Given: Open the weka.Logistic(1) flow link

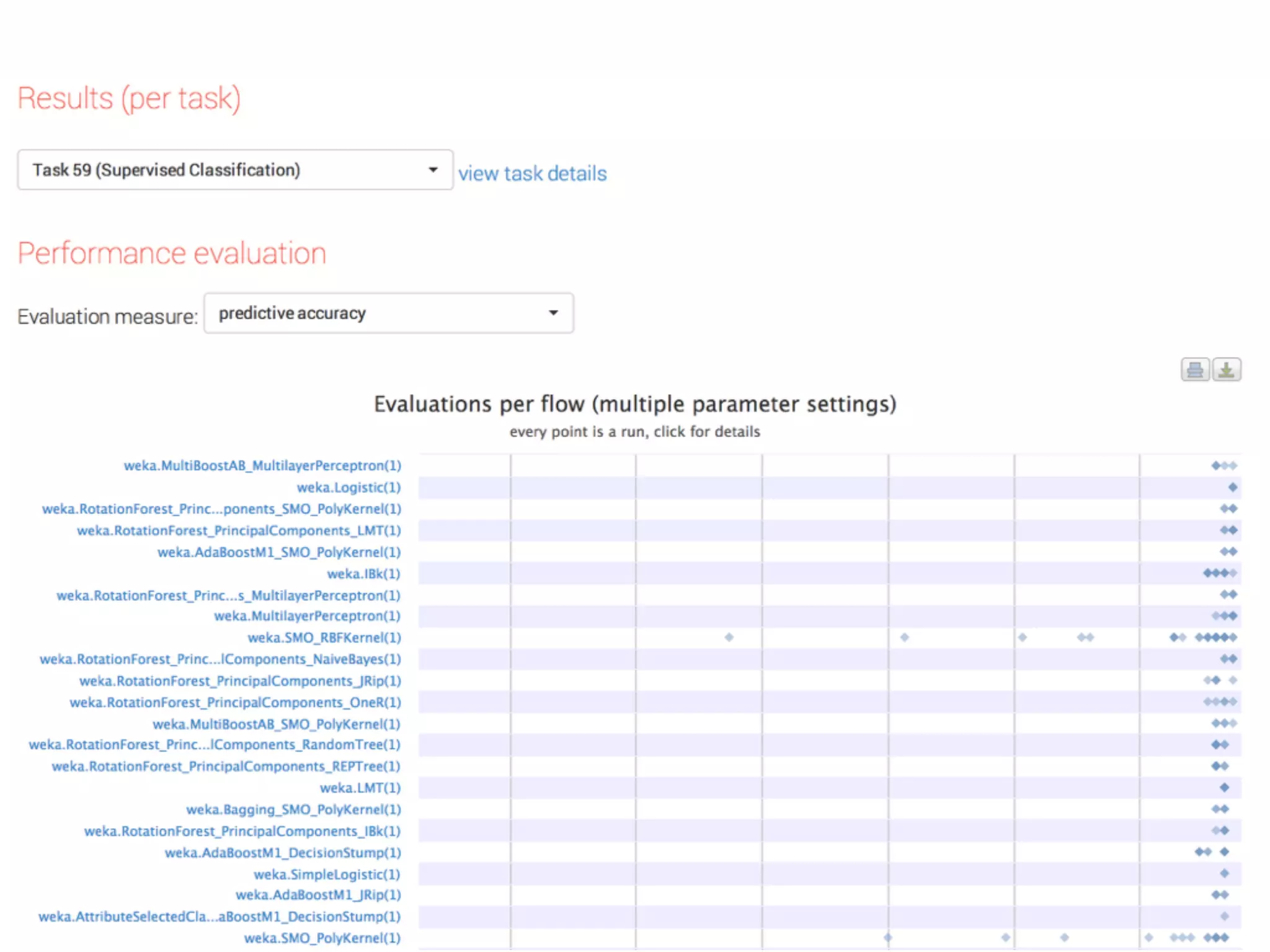Looking at the screenshot, I should click(349, 488).
